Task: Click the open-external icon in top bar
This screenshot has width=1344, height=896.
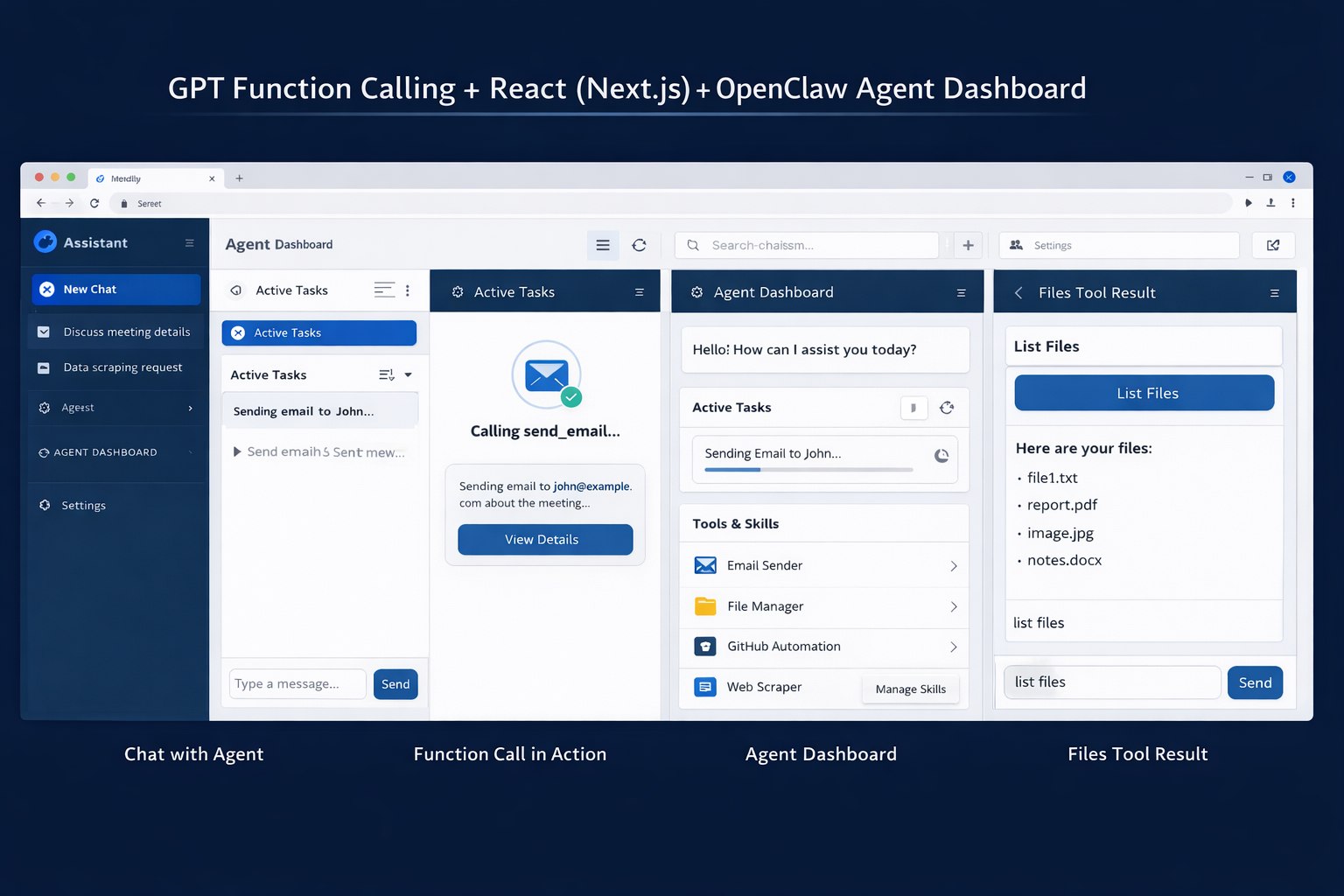Action: pyautogui.click(x=1273, y=245)
